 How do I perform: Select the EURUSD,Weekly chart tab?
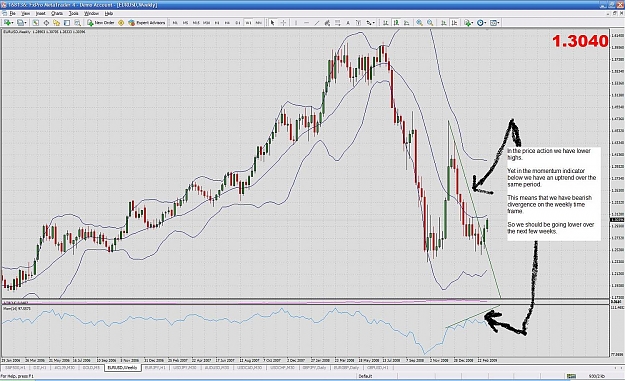(122, 367)
